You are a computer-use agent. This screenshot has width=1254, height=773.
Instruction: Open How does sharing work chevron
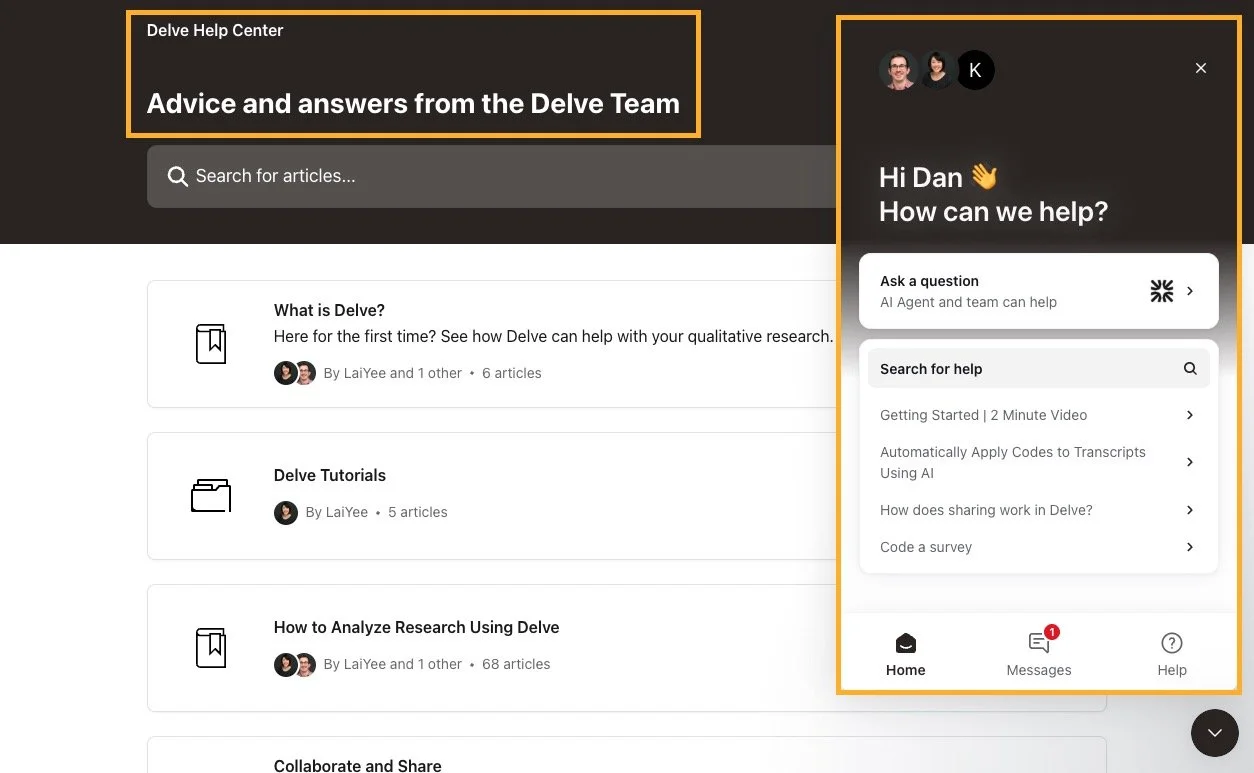(1189, 510)
